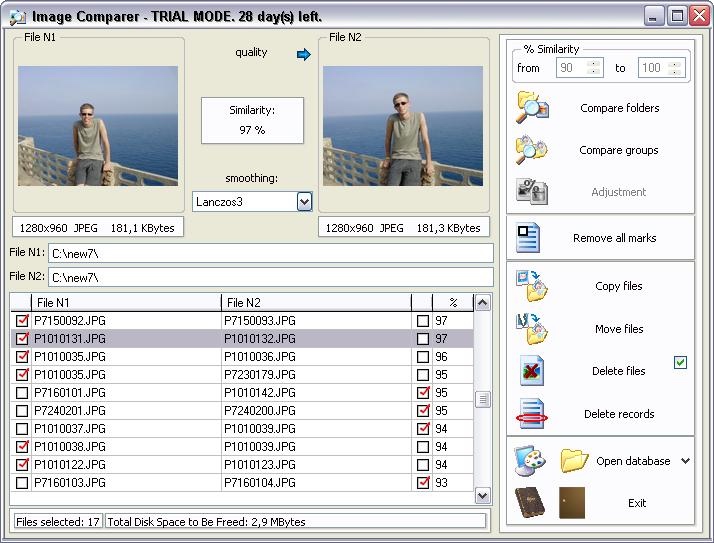Image resolution: width=714 pixels, height=543 pixels.
Task: Click the brown door Exit icon
Action: click(572, 502)
